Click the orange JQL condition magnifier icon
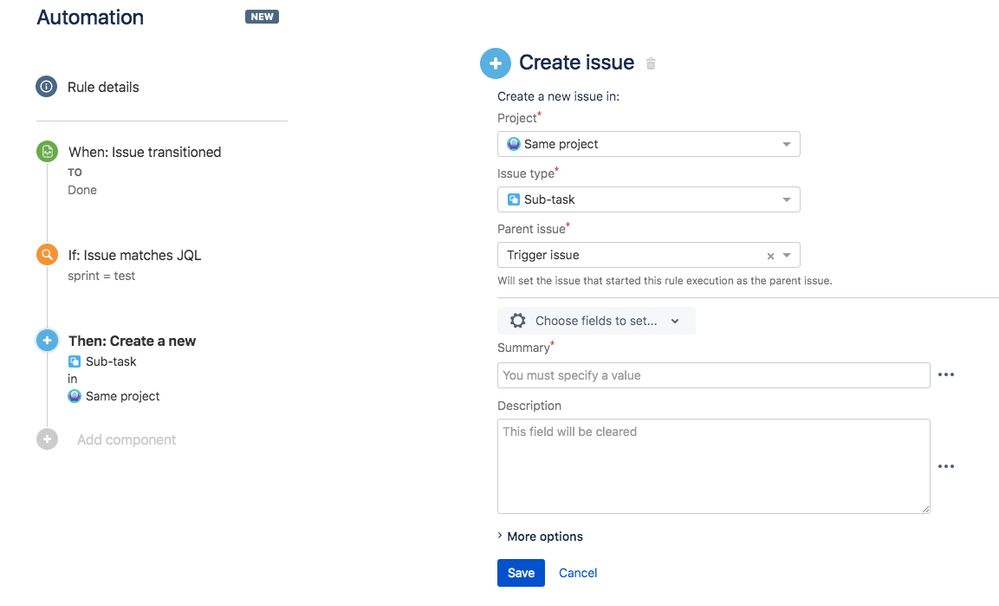Image resolution: width=999 pixels, height=606 pixels. click(46, 254)
